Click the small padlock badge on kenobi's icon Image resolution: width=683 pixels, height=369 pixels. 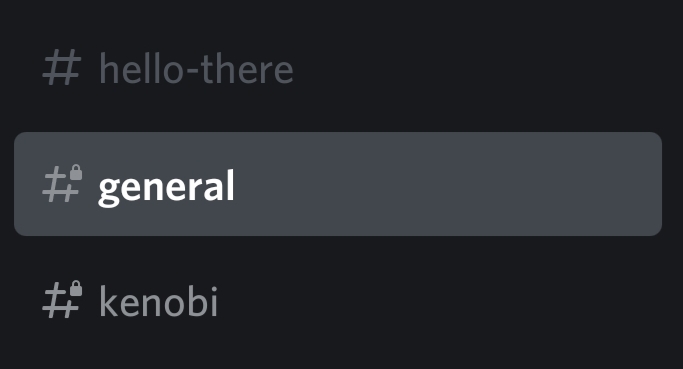76,288
